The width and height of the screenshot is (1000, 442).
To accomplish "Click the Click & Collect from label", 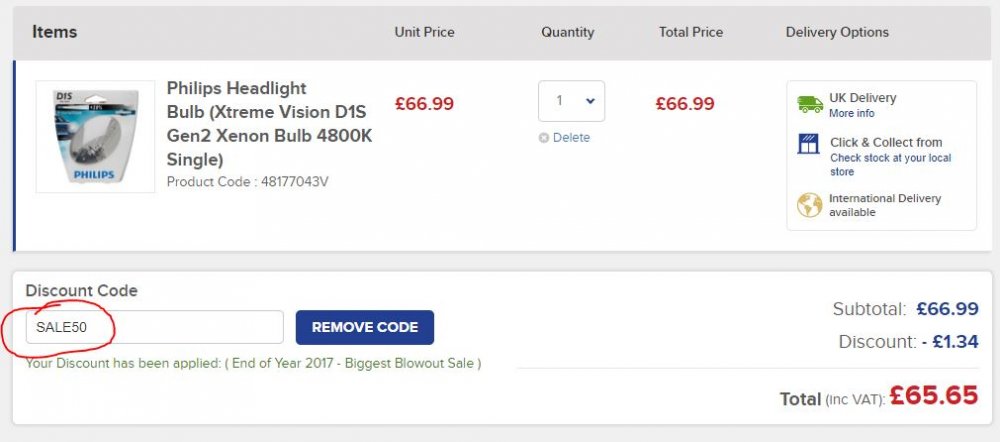I will click(x=886, y=142).
